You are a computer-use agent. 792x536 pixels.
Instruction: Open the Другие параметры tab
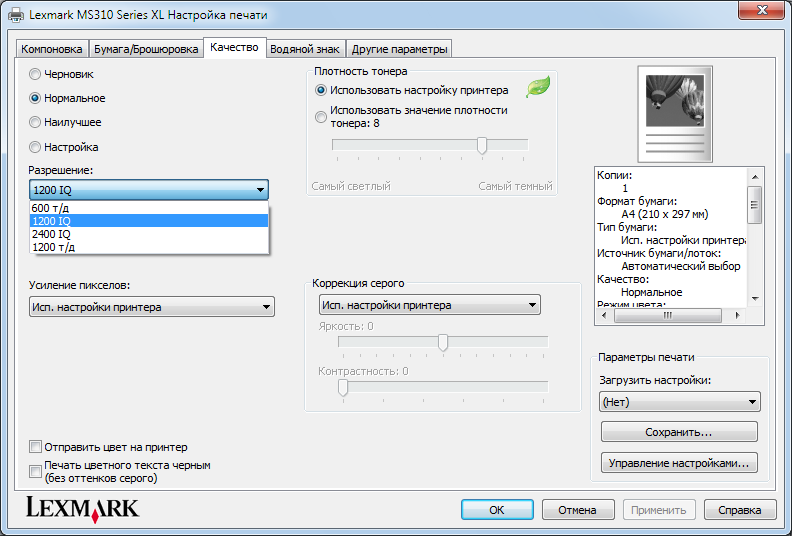point(400,49)
